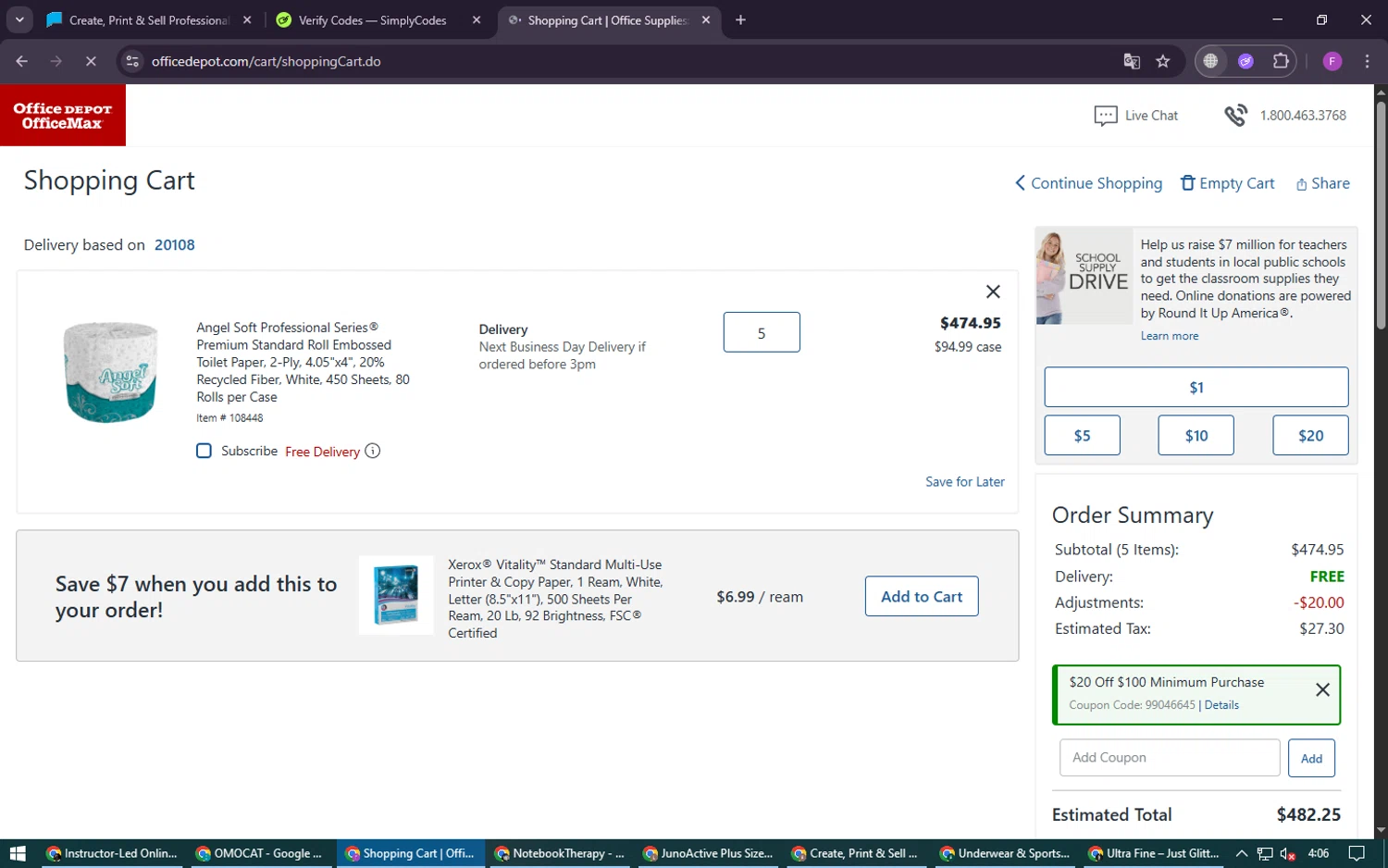Remove Angel Soft toilet paper with X icon
This screenshot has height=868, width=1388.
(x=993, y=291)
